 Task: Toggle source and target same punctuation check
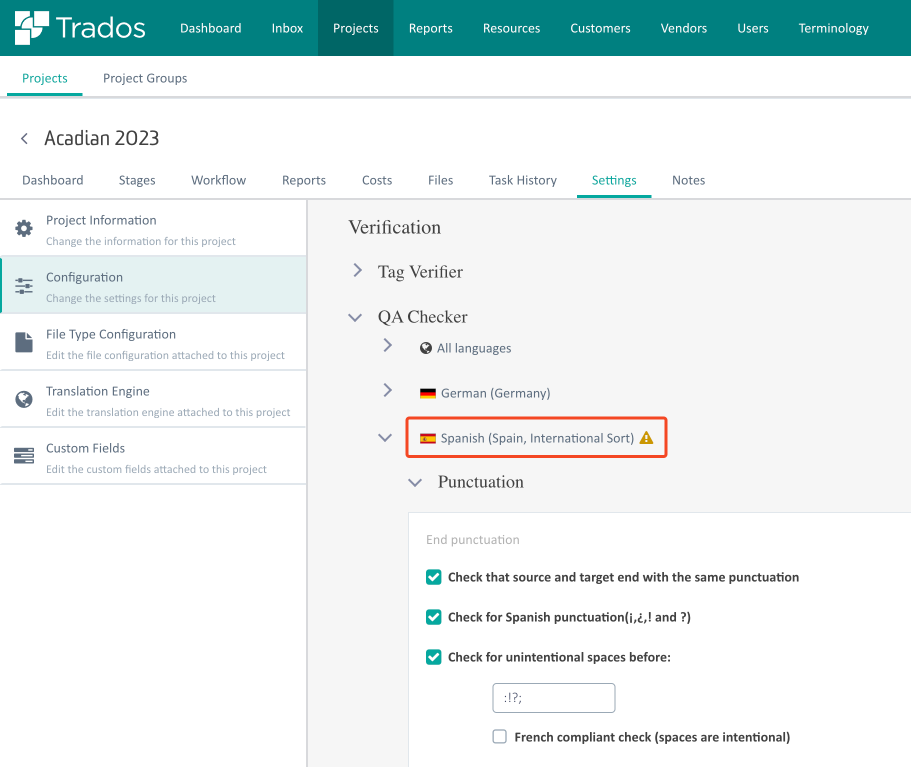pos(433,577)
